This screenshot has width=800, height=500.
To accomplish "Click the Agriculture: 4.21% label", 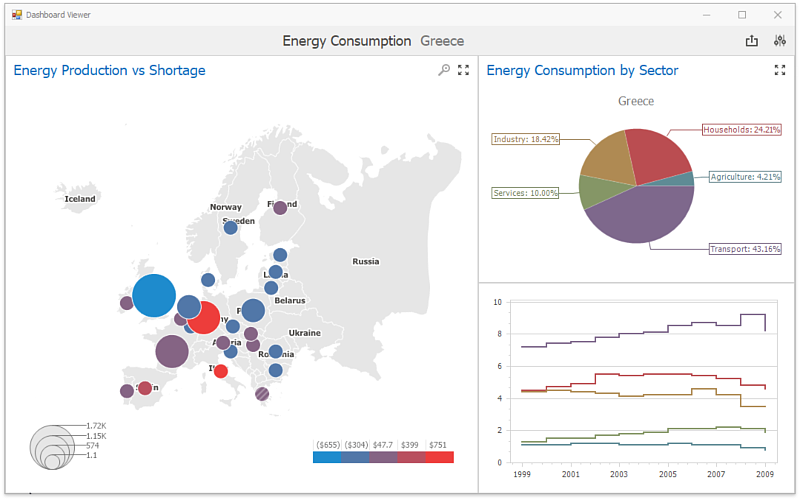I will coord(744,177).
